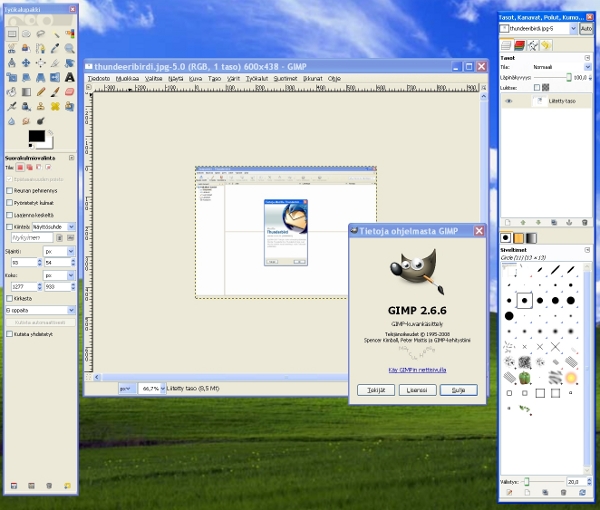Screen dimensions: 600x510
Task: Enable Pyöristetyt kulmat checkbox
Action: [x=10, y=203]
